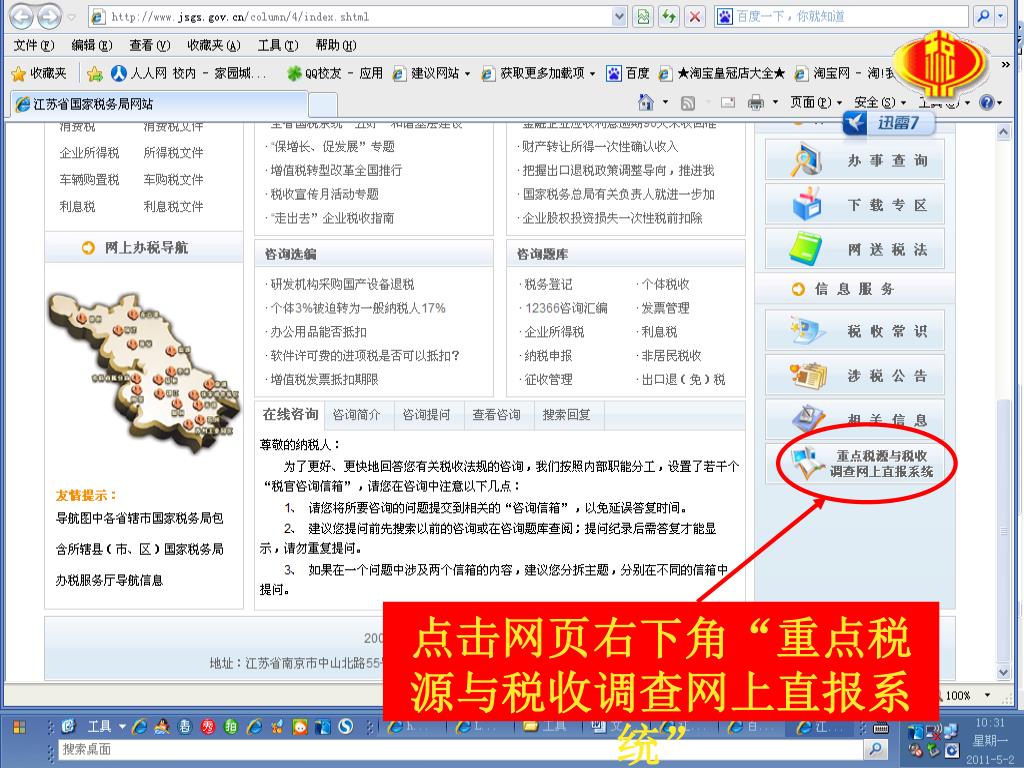Switch to the 咨询提问 tab
This screenshot has width=1024, height=768.
pos(426,415)
